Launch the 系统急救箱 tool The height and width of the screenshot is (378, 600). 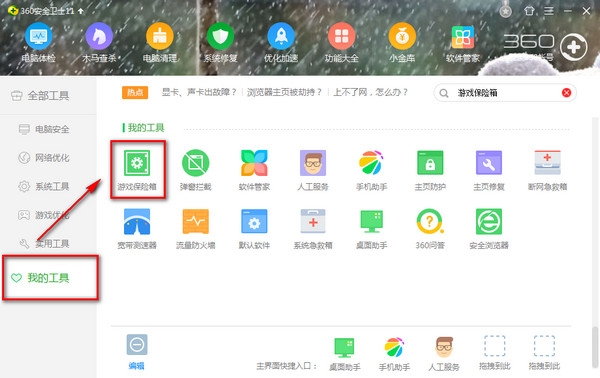(313, 229)
